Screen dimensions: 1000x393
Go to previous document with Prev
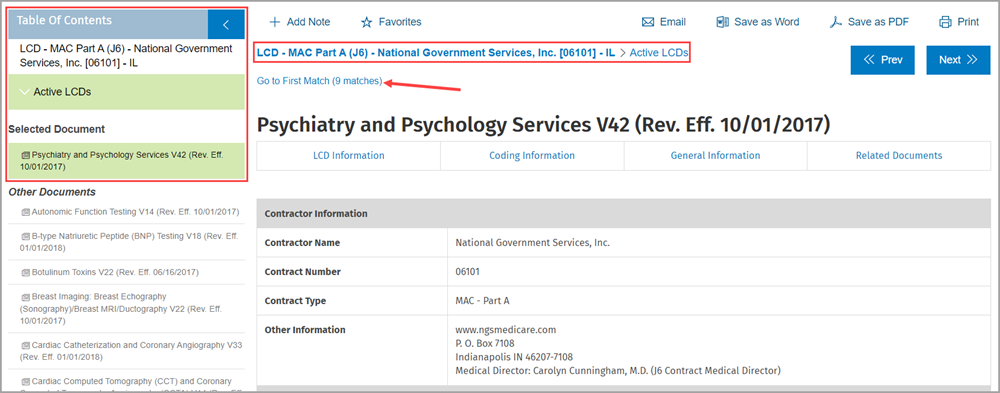pos(883,60)
